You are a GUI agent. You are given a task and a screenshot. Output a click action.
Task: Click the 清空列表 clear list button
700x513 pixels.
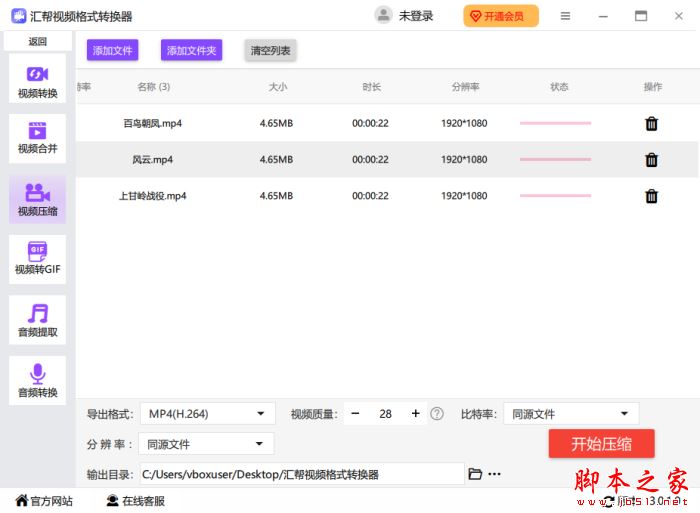click(270, 50)
